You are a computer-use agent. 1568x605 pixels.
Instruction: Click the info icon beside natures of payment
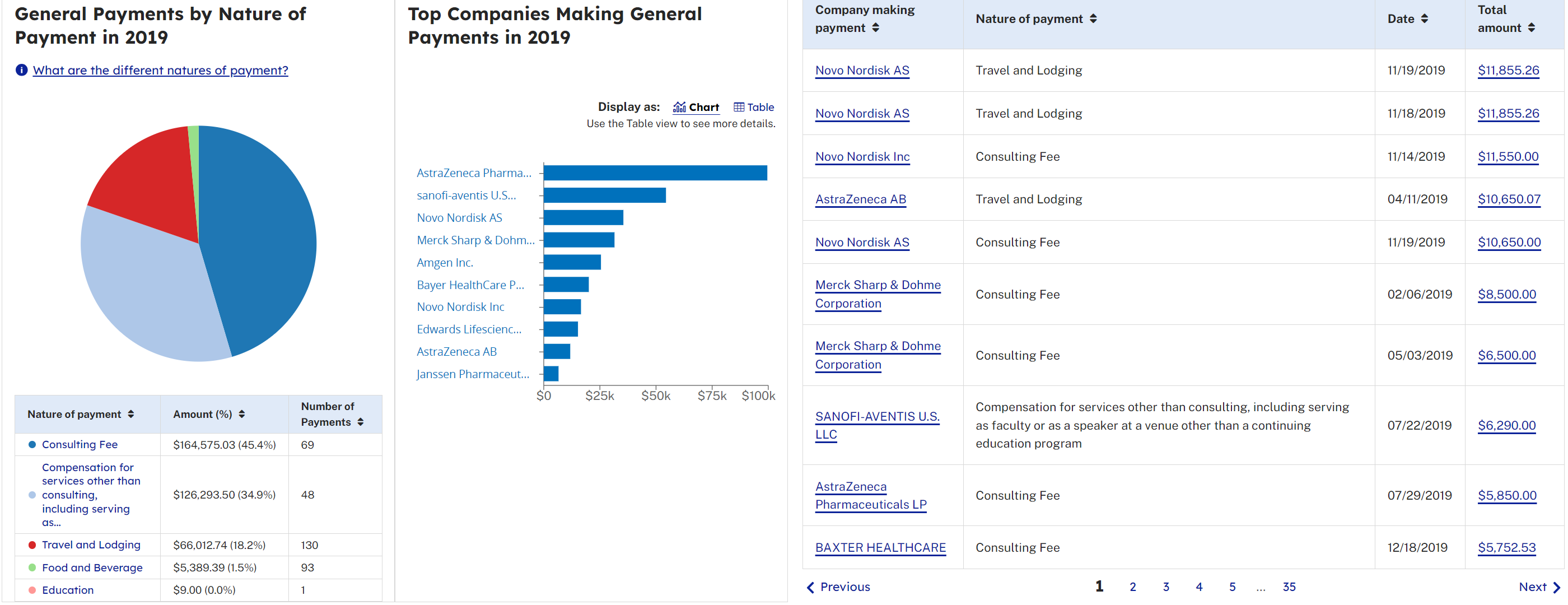point(21,70)
